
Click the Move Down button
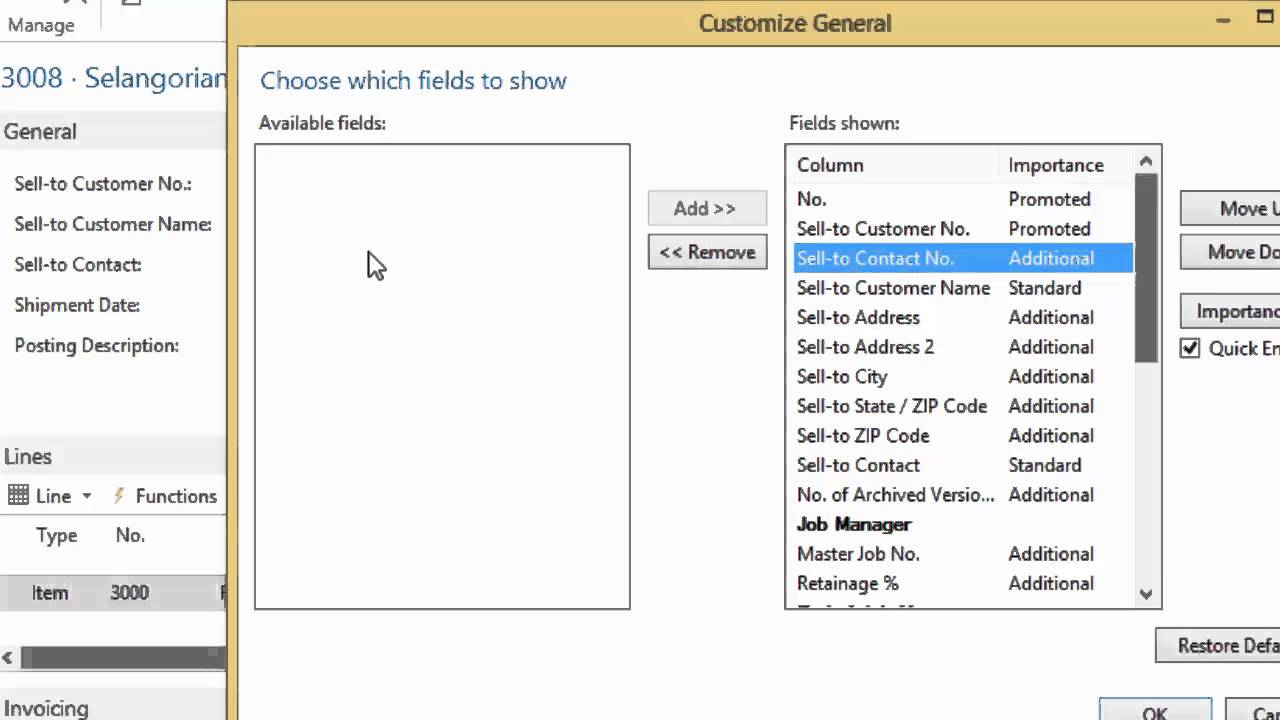point(1230,252)
